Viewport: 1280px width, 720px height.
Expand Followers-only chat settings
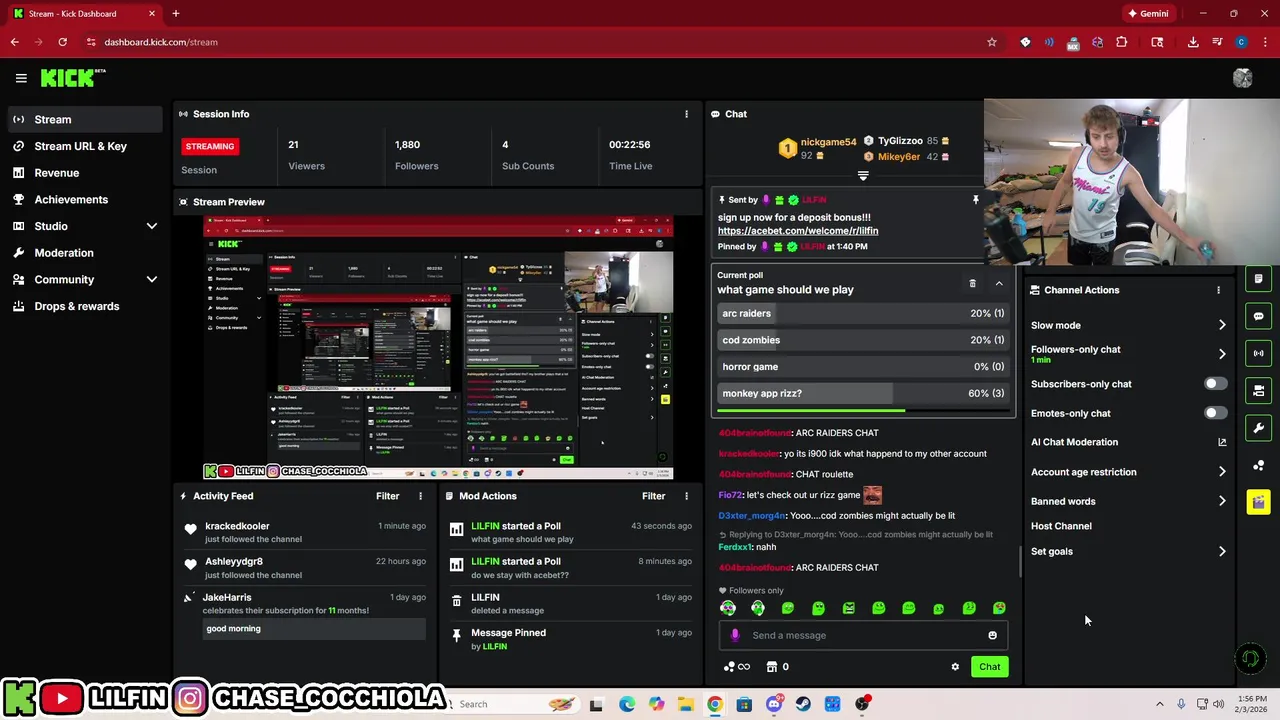[1222, 354]
